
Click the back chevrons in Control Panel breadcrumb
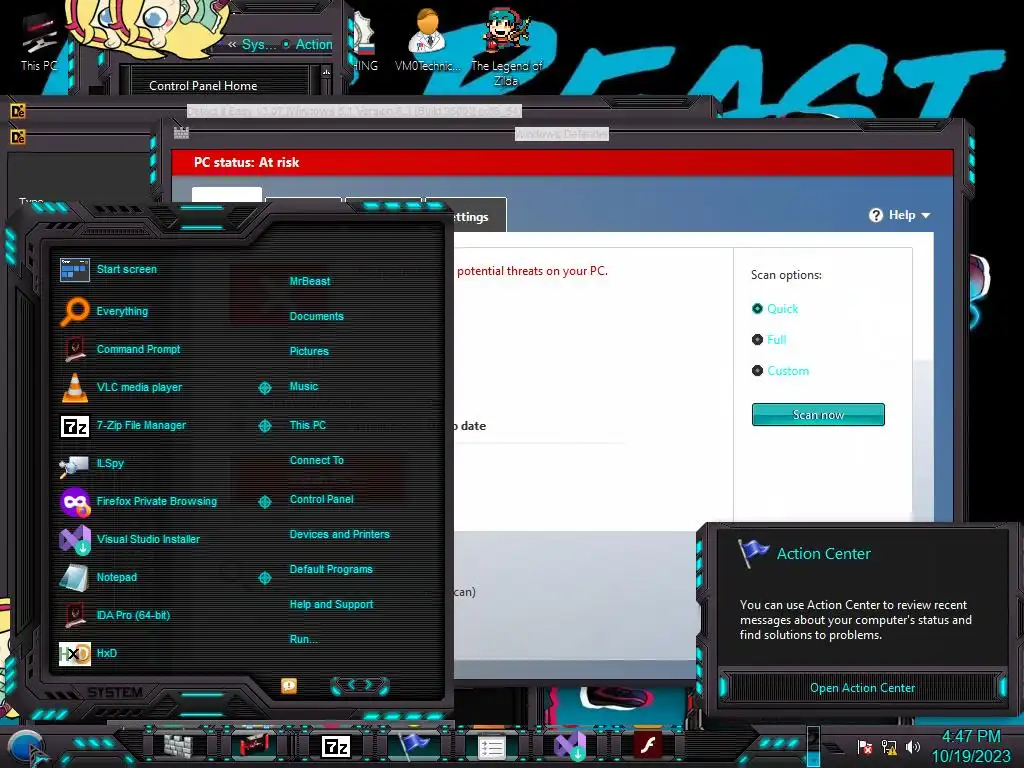(x=232, y=44)
